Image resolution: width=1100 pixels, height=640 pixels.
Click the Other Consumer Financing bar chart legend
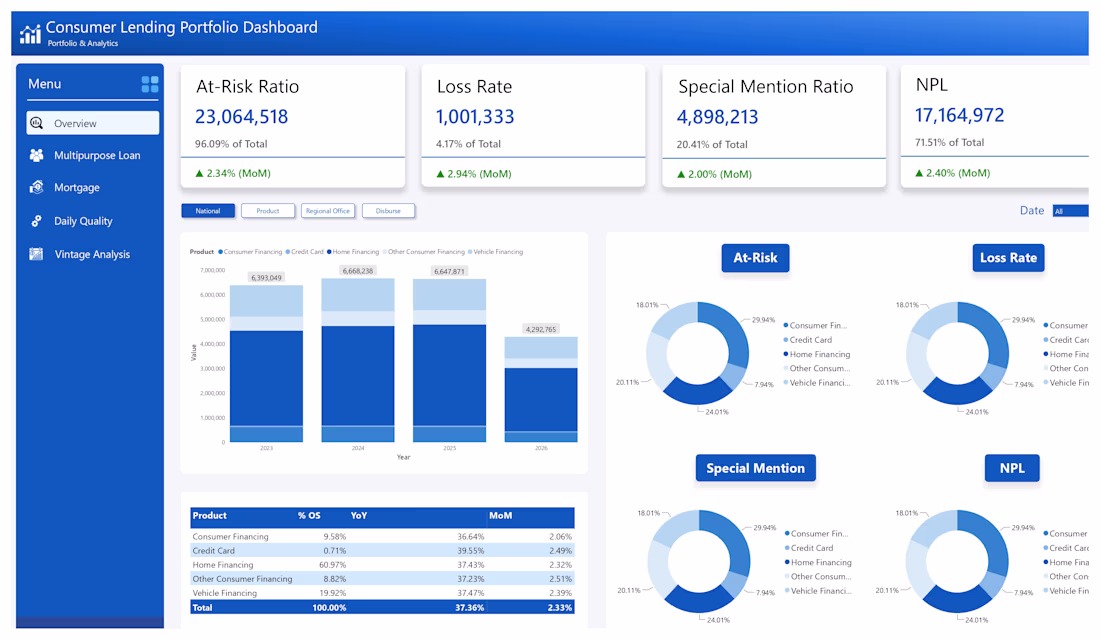(x=424, y=252)
